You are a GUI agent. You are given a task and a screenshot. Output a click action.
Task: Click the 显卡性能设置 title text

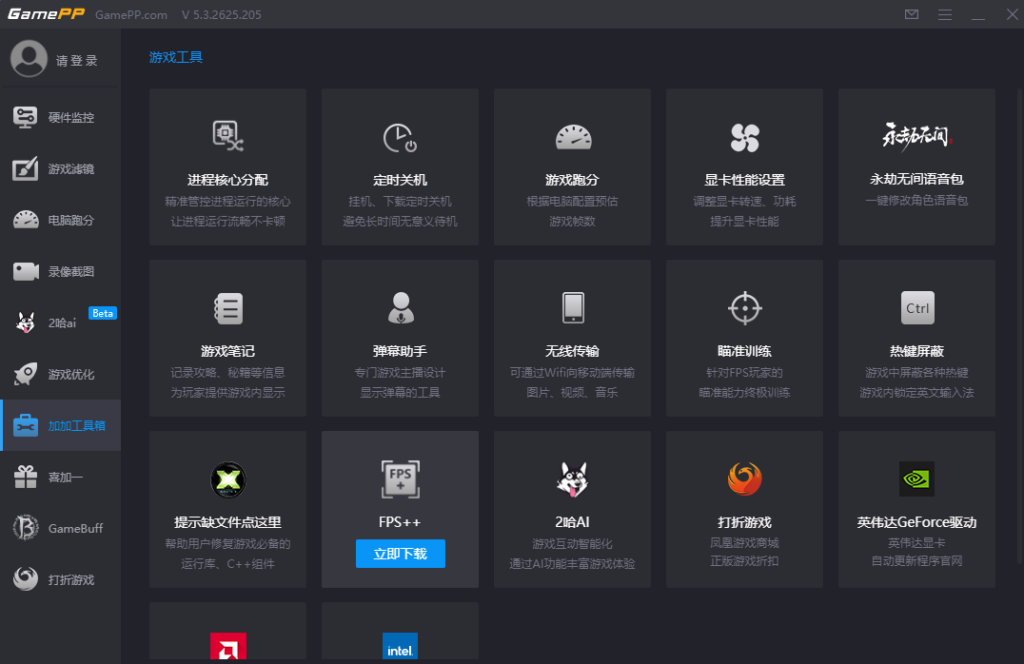(744, 180)
